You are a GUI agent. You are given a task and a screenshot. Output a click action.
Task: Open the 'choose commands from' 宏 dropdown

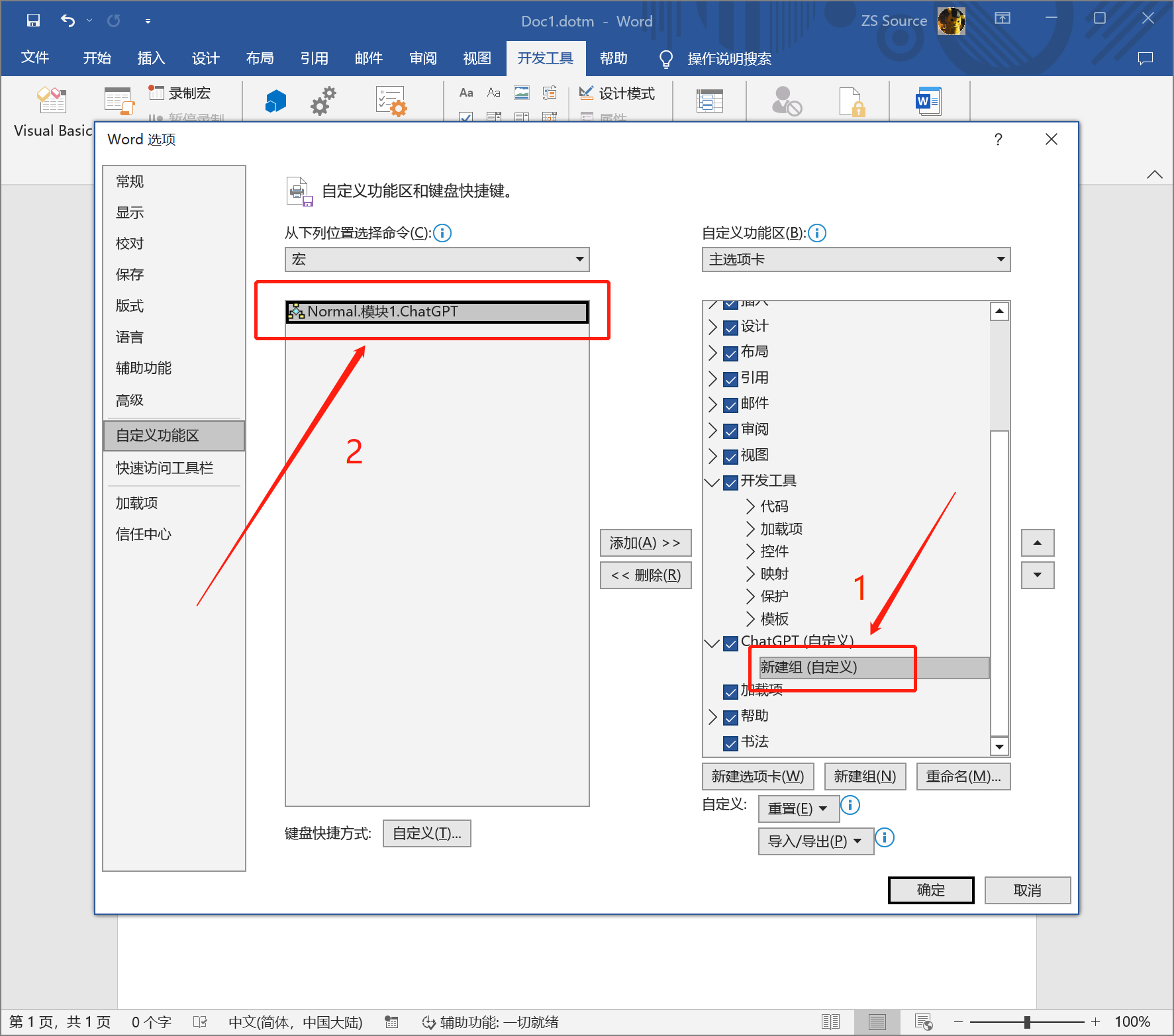coord(437,259)
